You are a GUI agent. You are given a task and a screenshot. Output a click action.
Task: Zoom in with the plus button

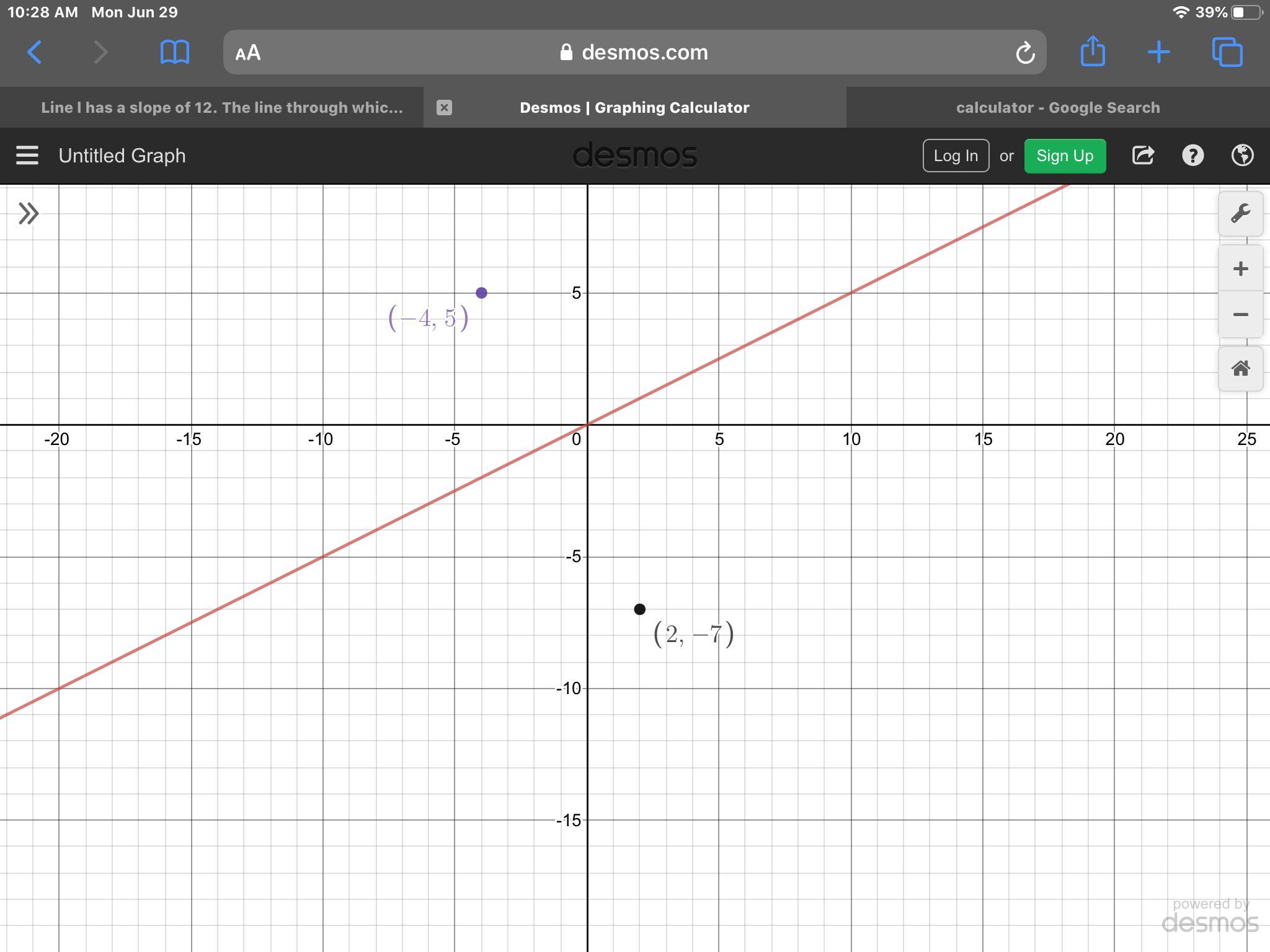pos(1240,269)
